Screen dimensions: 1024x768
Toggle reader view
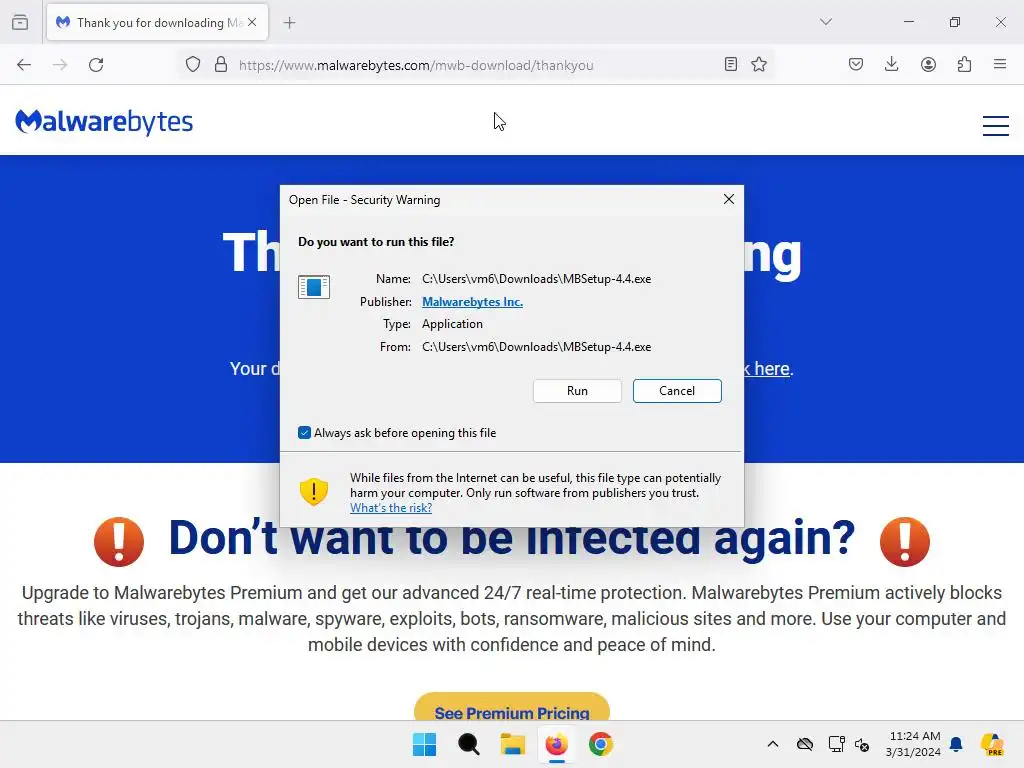tap(731, 64)
